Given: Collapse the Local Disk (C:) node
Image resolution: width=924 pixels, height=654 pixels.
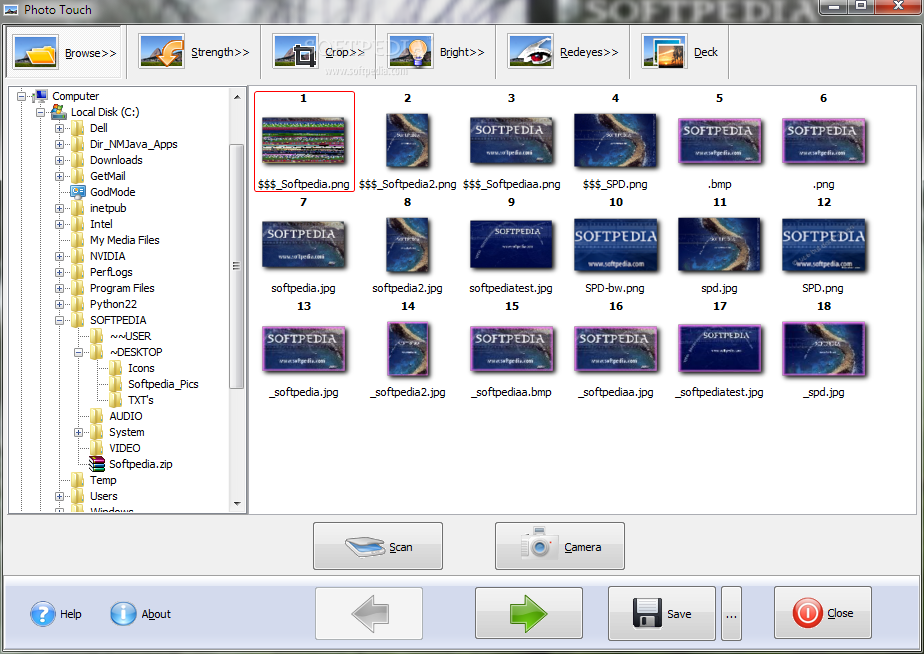Looking at the screenshot, I should 40,112.
